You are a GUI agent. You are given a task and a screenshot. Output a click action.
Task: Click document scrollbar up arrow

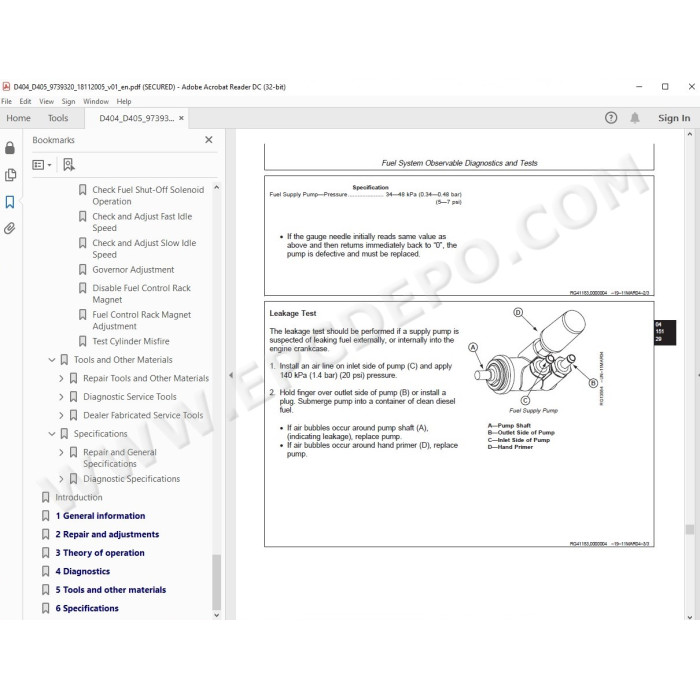(x=690, y=134)
